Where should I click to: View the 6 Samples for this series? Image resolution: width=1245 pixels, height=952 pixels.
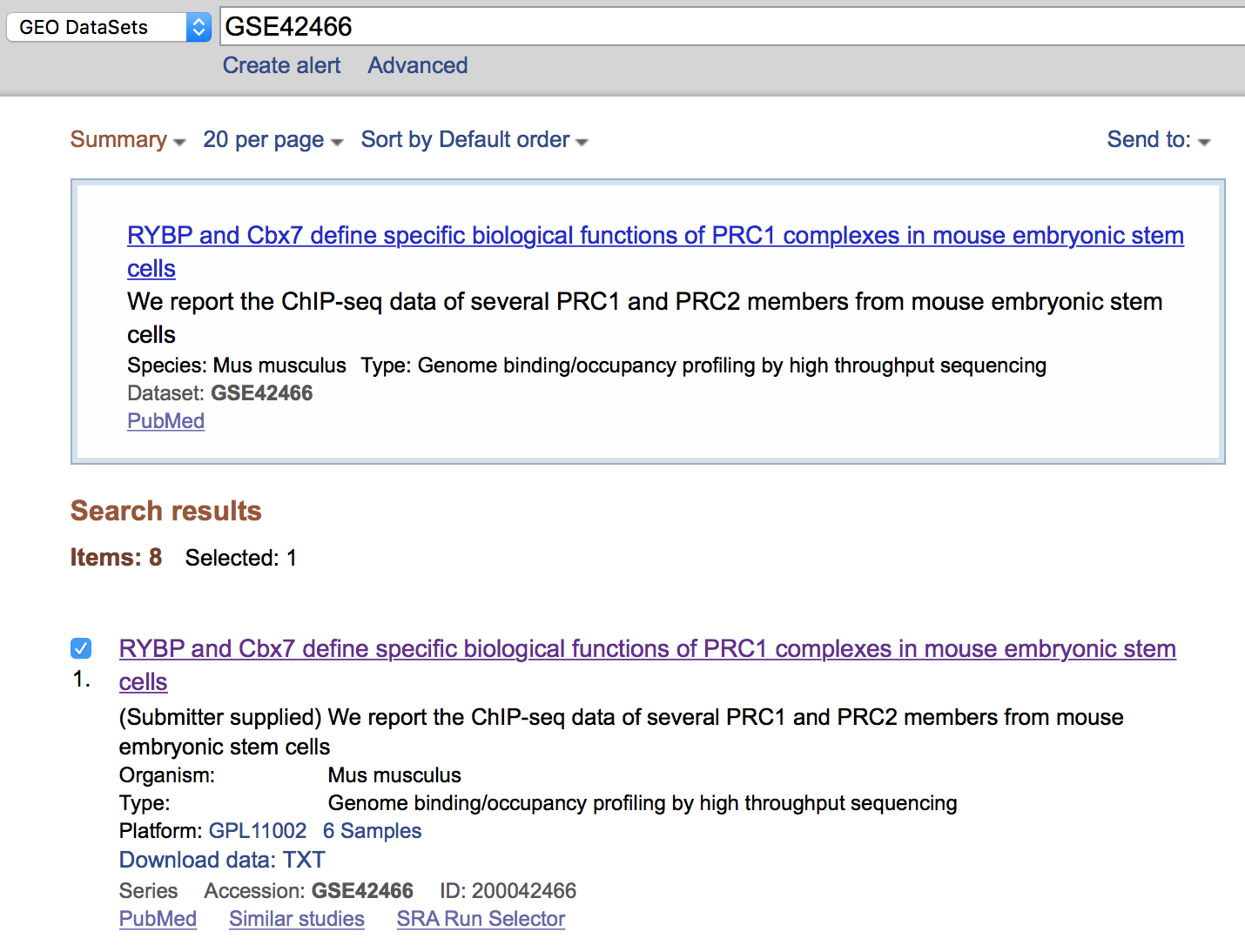(371, 831)
